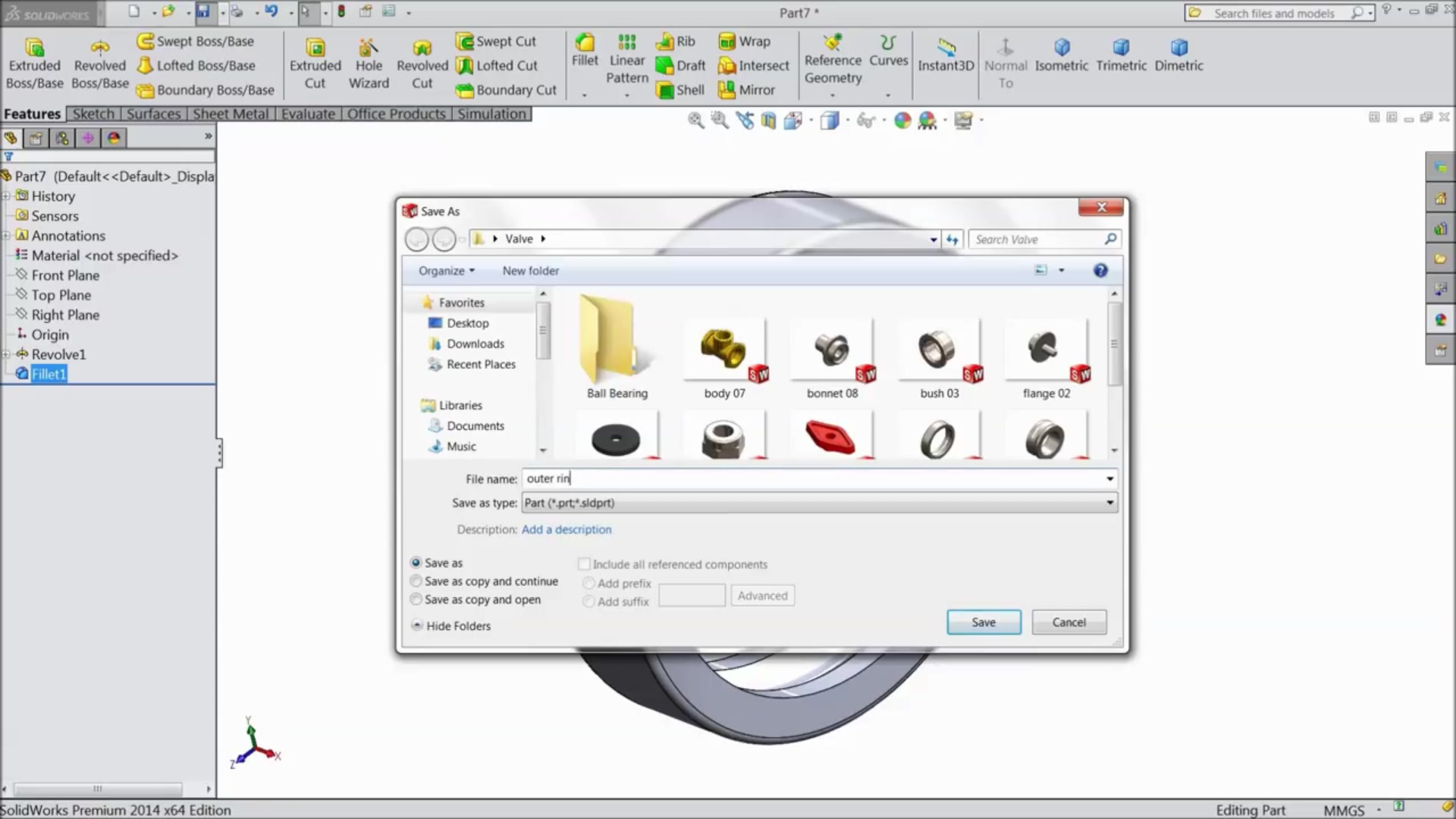Click the Save button
Screen dimensions: 1456x819
coord(983,622)
